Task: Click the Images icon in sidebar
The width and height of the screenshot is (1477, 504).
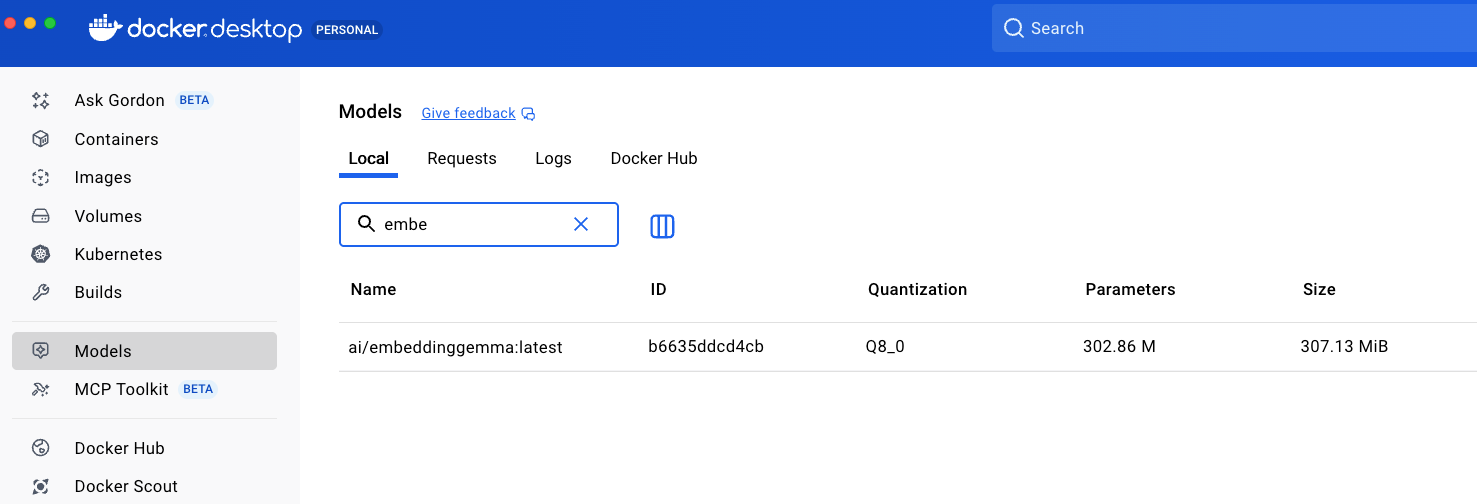Action: point(40,177)
